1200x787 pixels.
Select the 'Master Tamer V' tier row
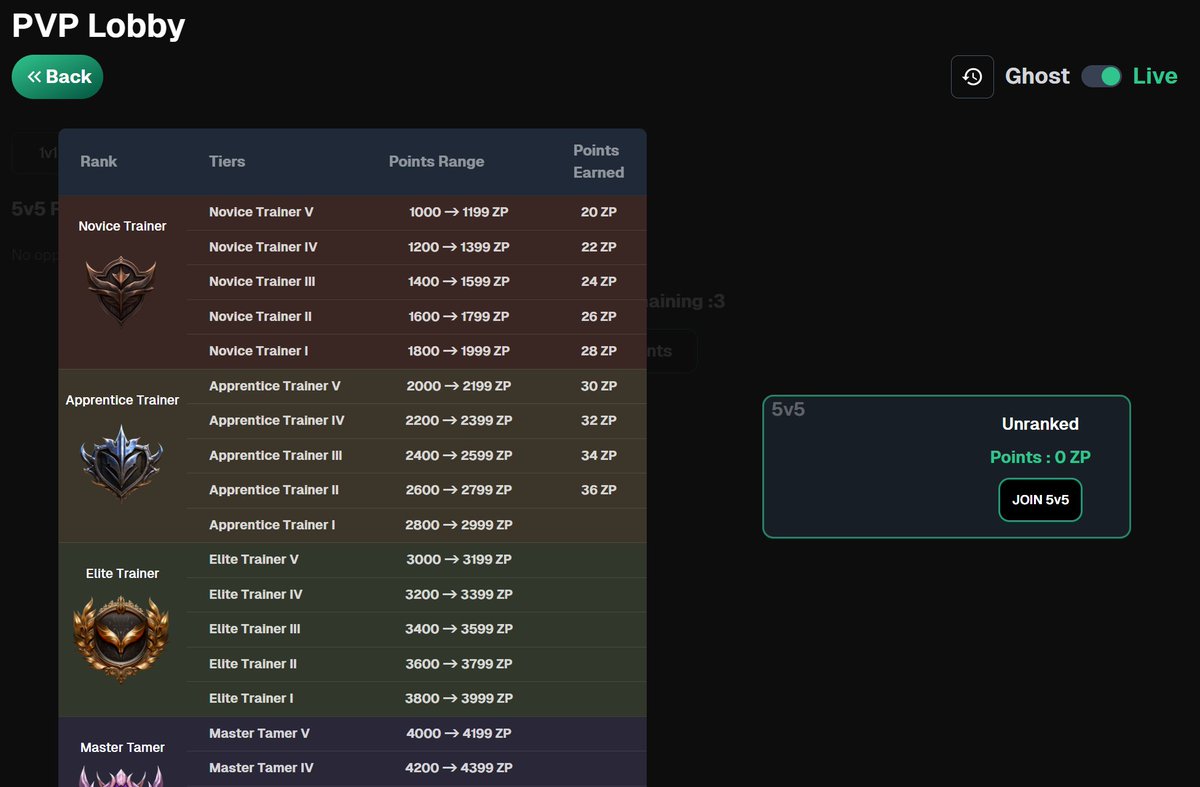(x=417, y=734)
